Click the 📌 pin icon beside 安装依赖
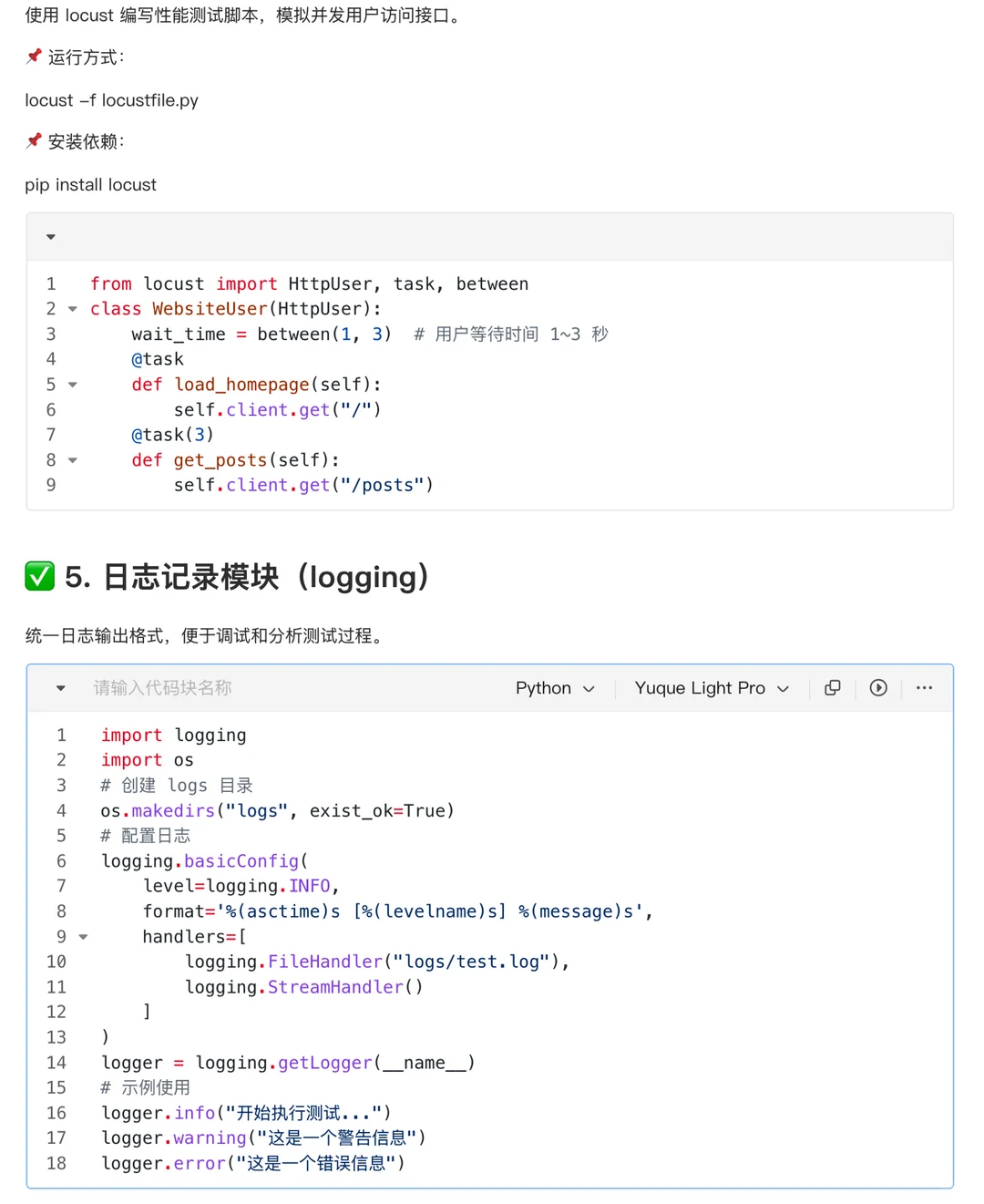Screen dimensions: 984x1204 (33, 140)
